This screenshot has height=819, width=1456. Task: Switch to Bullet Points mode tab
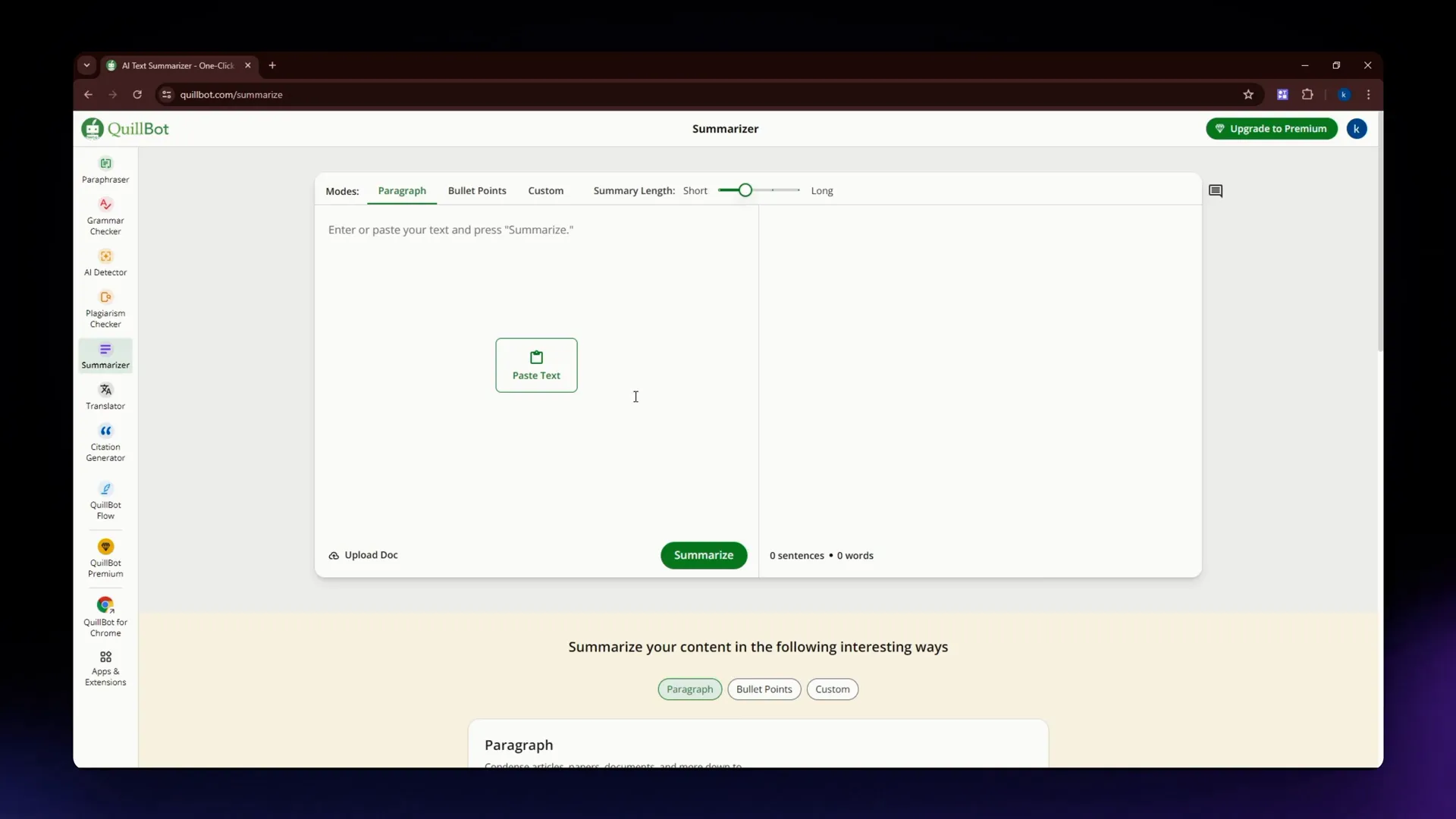pos(477,190)
